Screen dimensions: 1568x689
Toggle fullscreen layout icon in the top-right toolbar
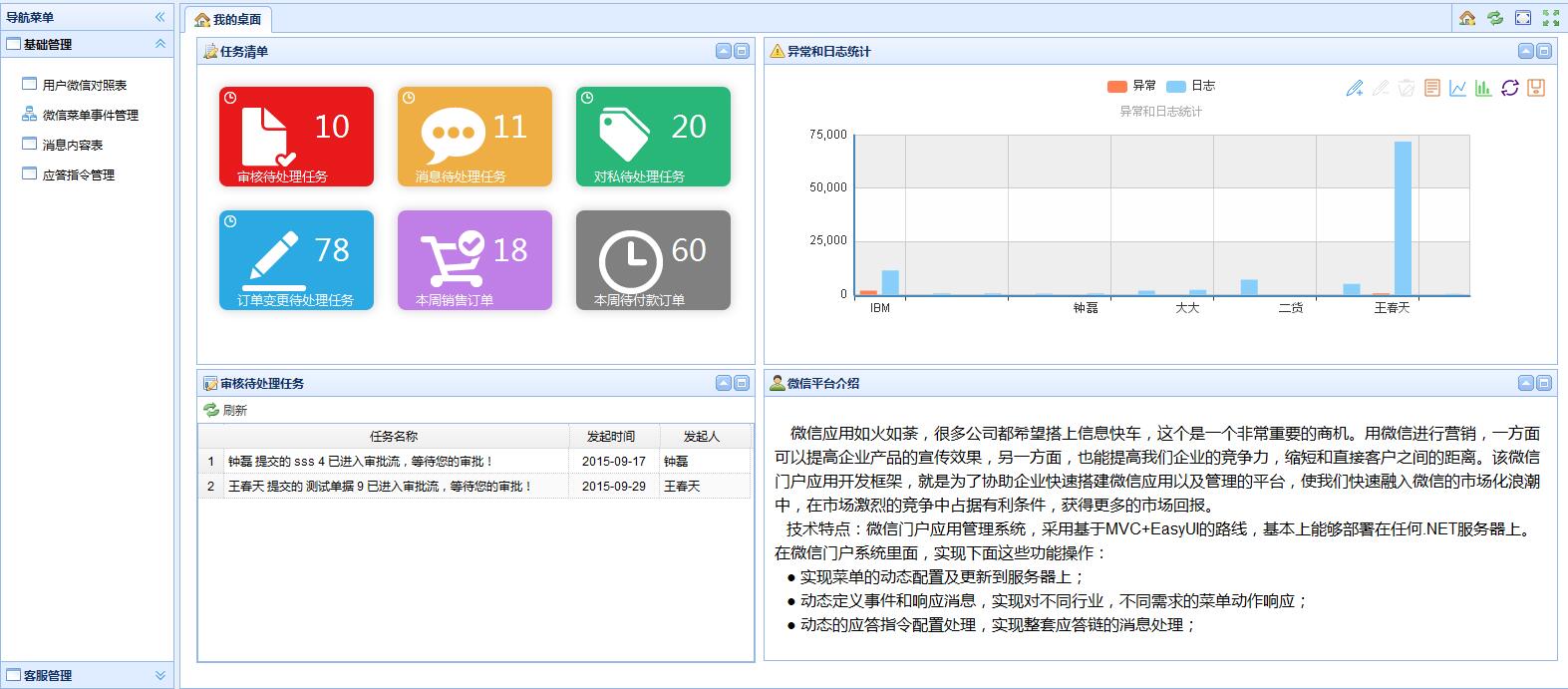[1523, 18]
